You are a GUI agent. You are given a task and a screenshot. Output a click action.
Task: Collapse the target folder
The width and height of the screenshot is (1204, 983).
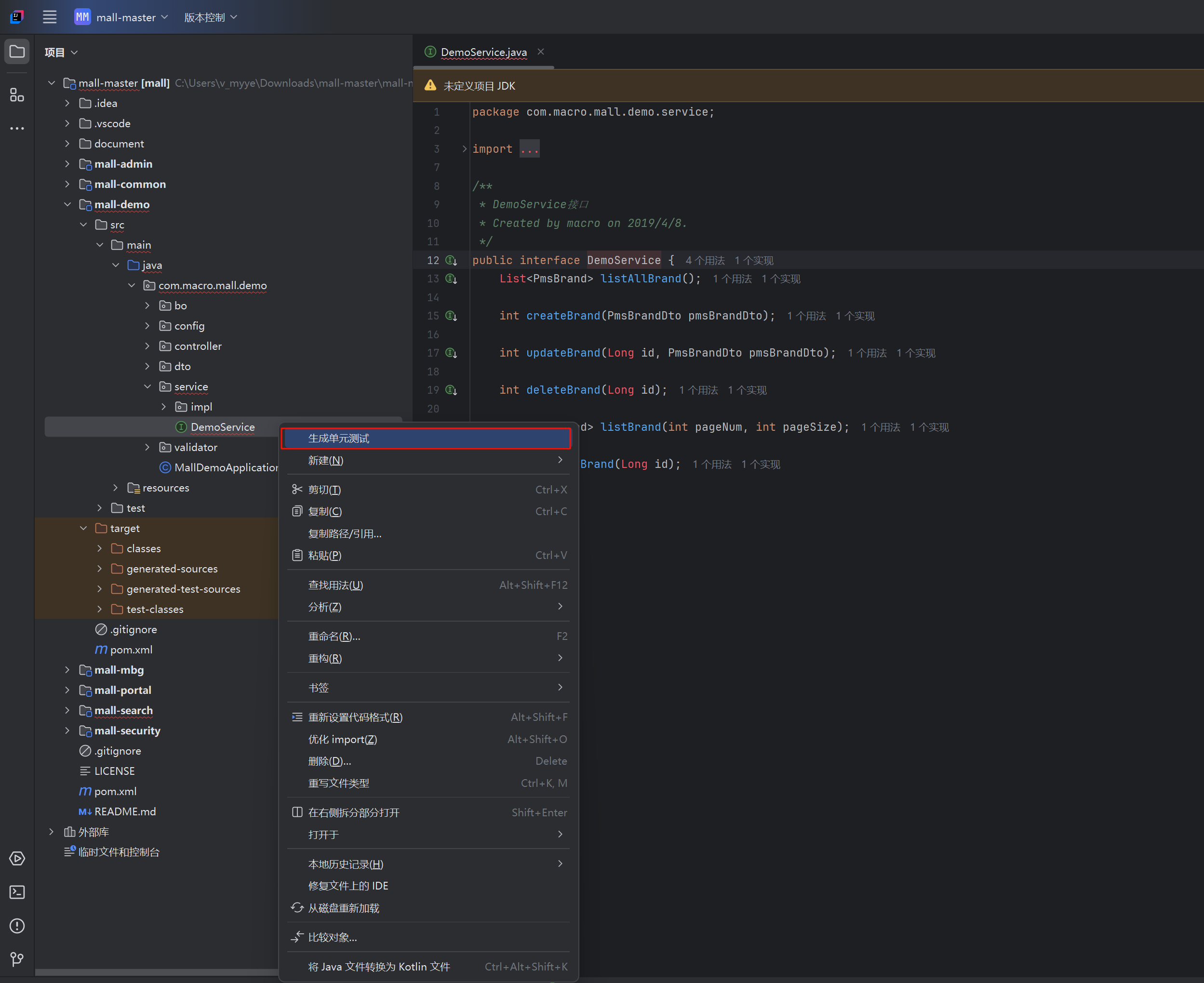coord(83,528)
